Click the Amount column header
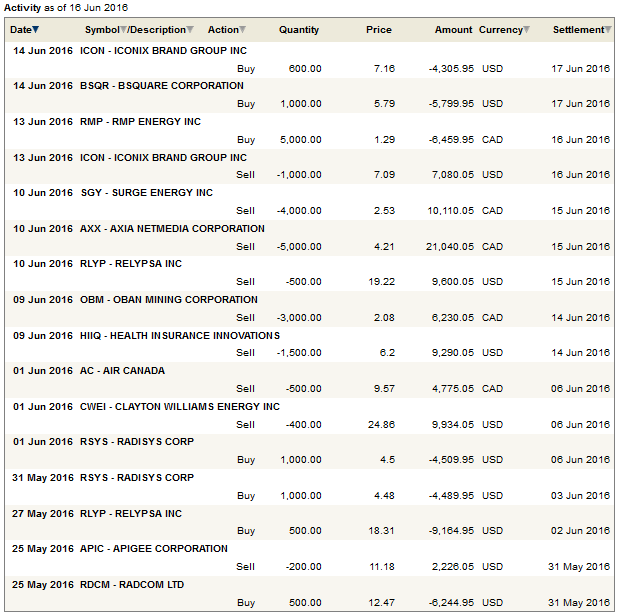Image resolution: width=630 pixels, height=616 pixels. point(453,30)
